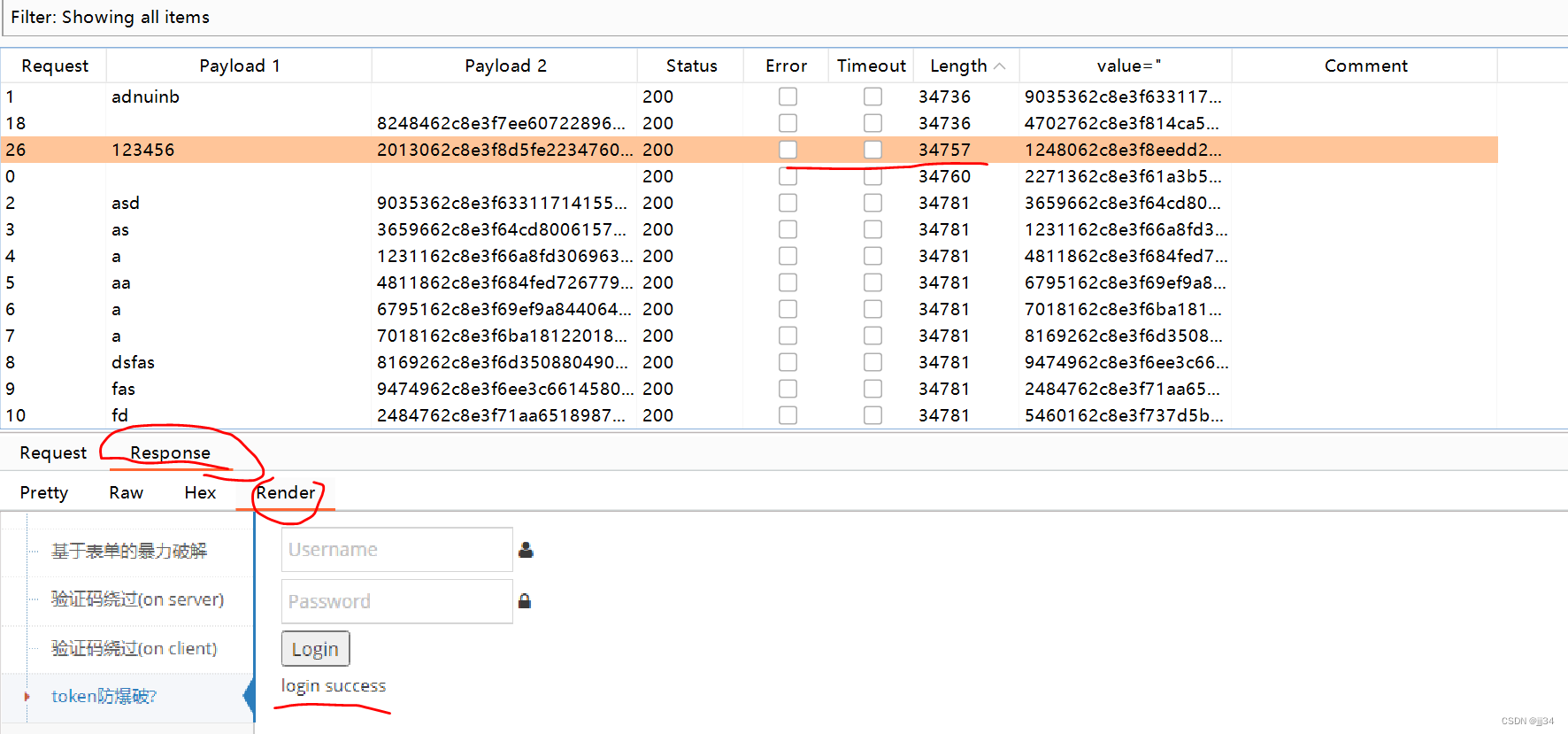1568x734 pixels.
Task: Click into the Password input field
Action: tap(396, 601)
